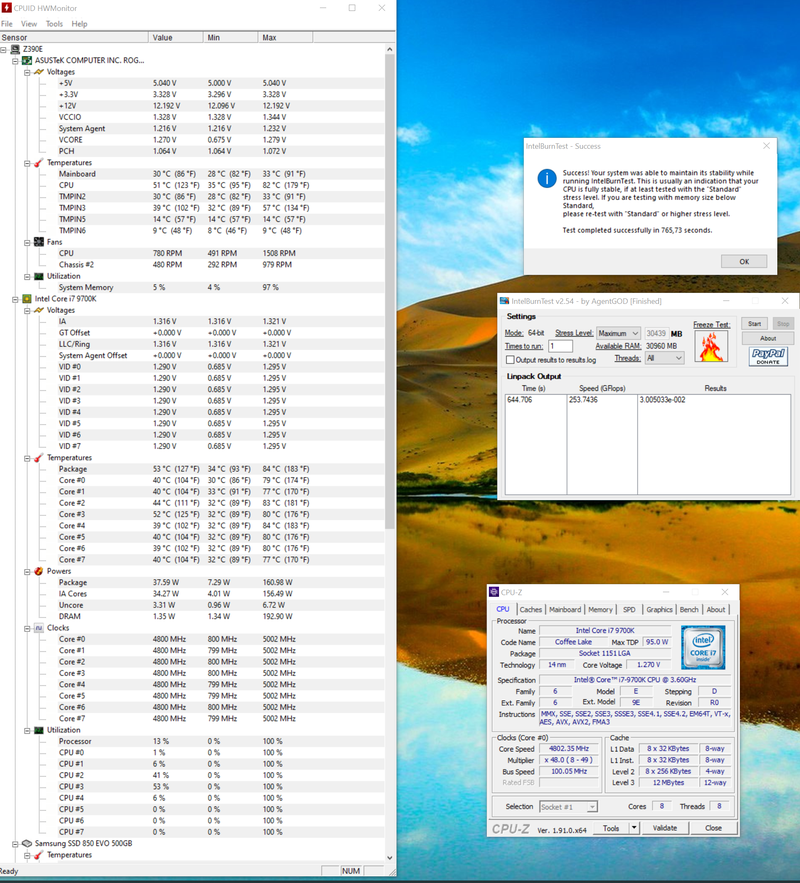Click the Intel Core i7 logo in CPU-Z
The width and height of the screenshot is (800, 883).
[703, 647]
